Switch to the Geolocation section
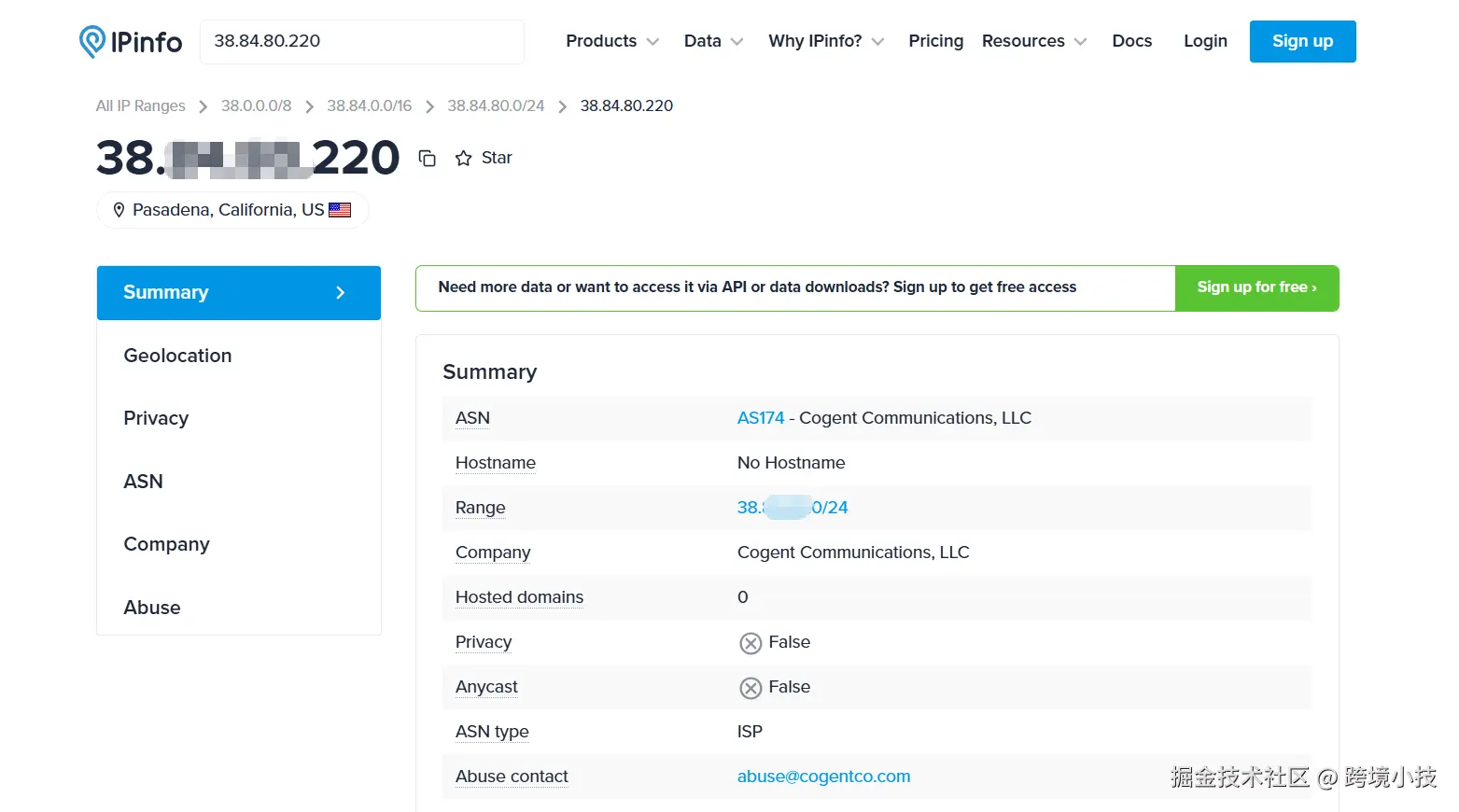The height and width of the screenshot is (812, 1459). (177, 356)
